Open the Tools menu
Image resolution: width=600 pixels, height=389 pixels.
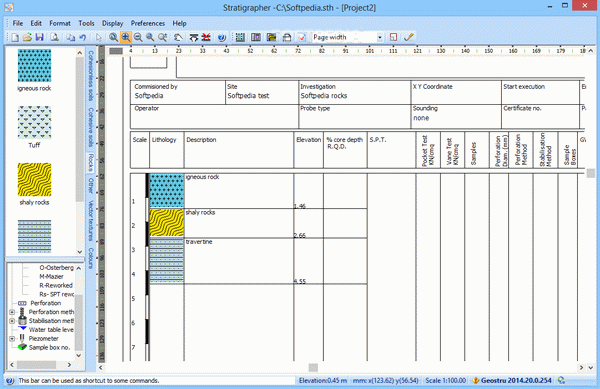[86, 23]
